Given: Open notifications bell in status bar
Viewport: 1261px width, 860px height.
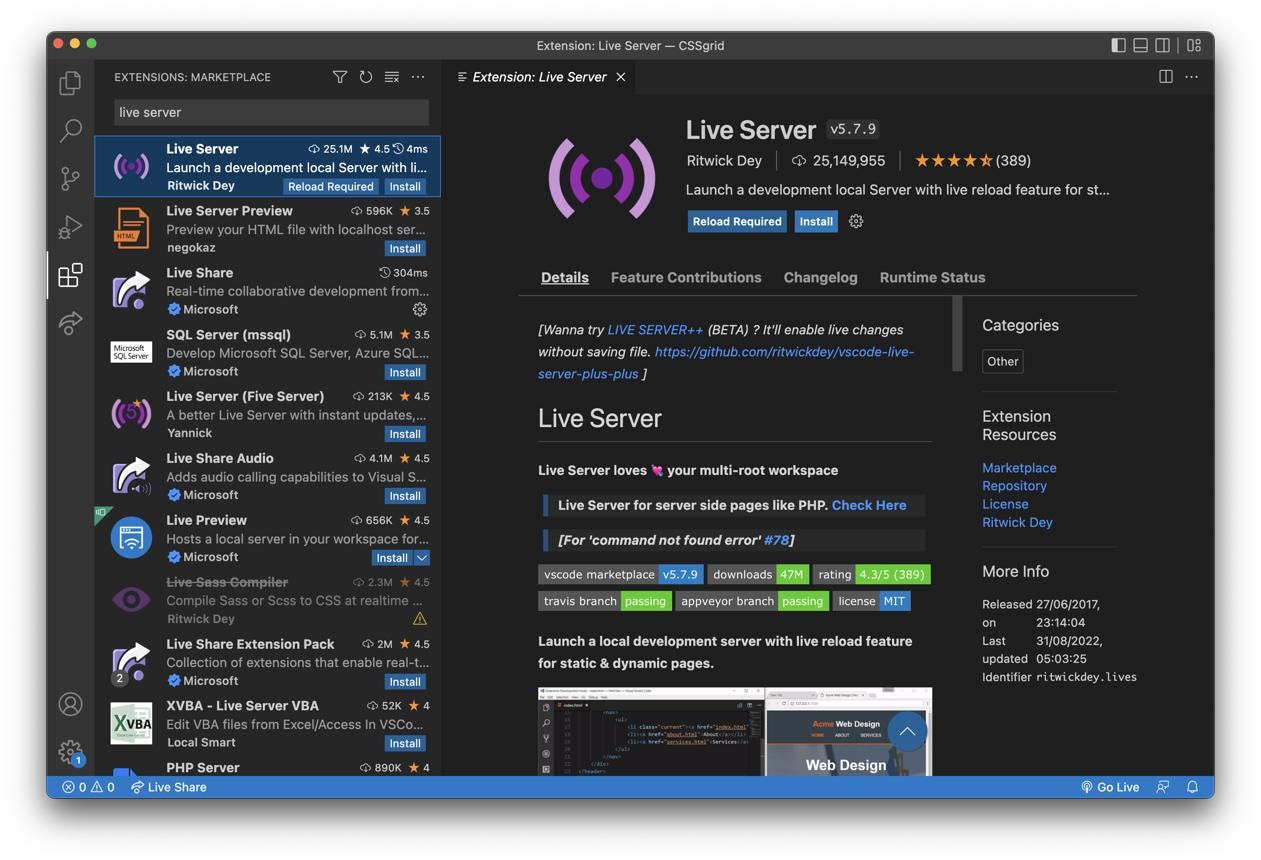Looking at the screenshot, I should 1193,787.
